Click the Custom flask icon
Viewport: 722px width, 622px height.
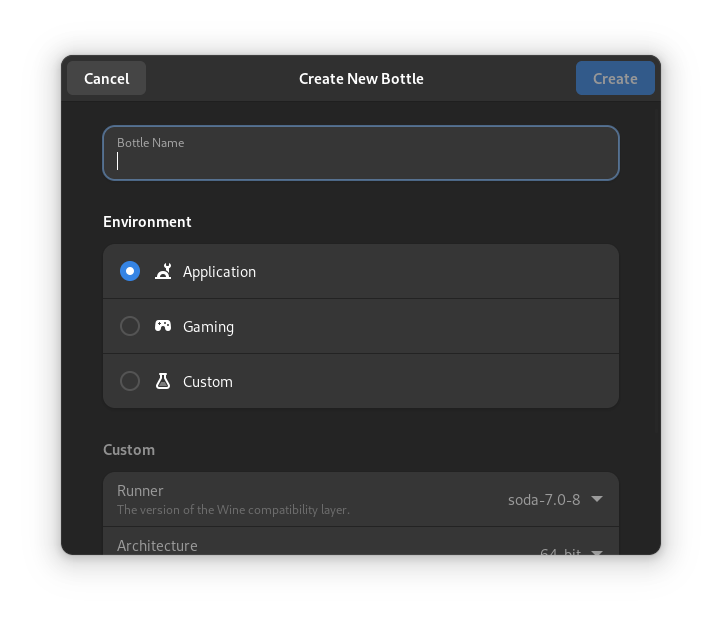coord(163,381)
